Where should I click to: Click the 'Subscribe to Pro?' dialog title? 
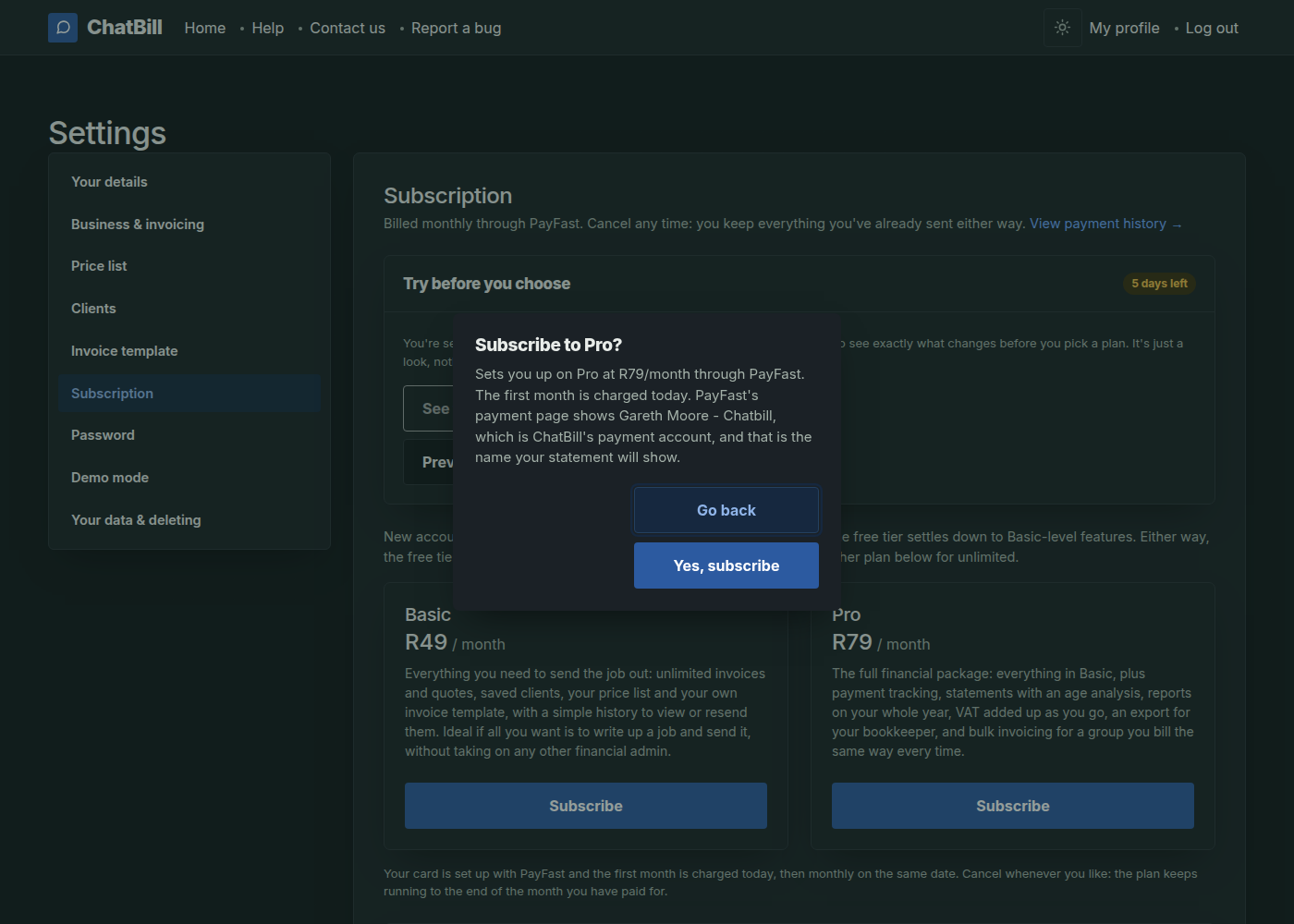click(x=548, y=345)
